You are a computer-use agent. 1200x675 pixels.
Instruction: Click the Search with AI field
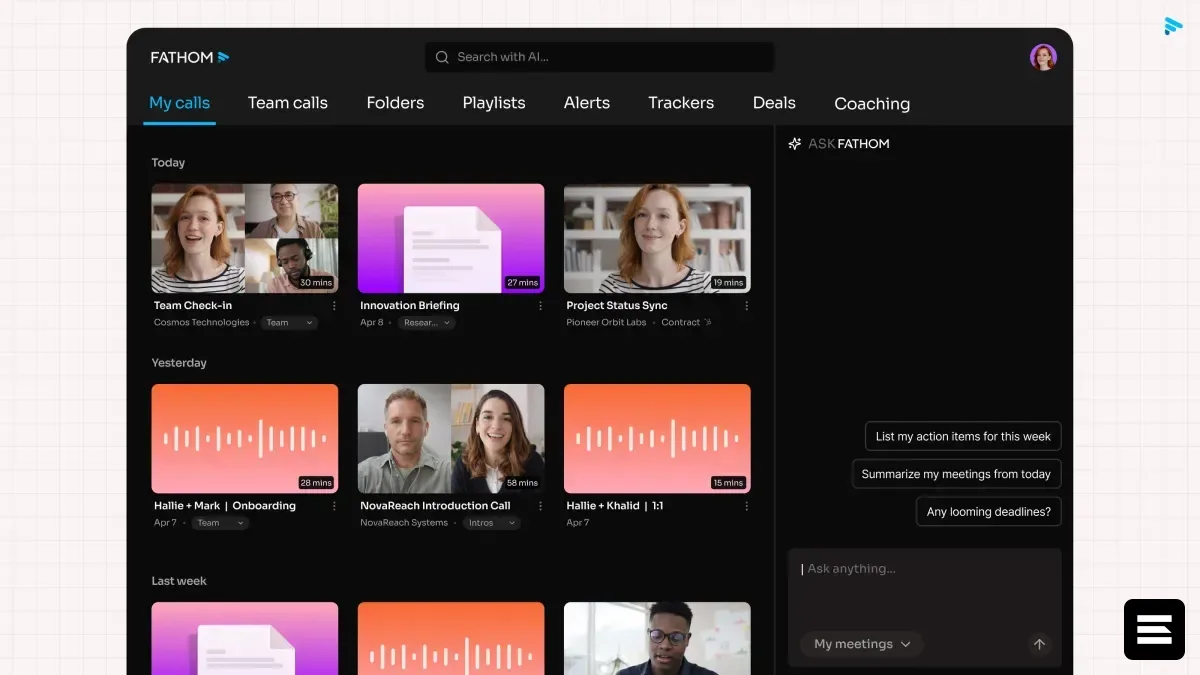[x=600, y=57]
